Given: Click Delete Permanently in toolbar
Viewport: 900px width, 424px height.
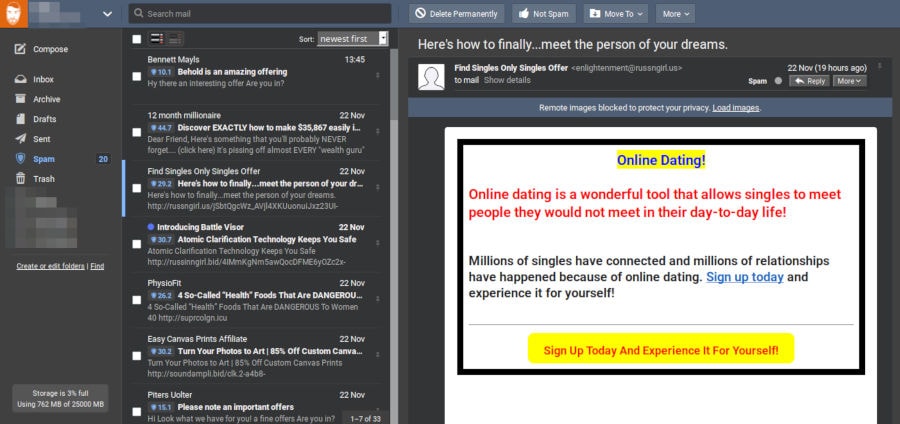Looking at the screenshot, I should click(455, 14).
